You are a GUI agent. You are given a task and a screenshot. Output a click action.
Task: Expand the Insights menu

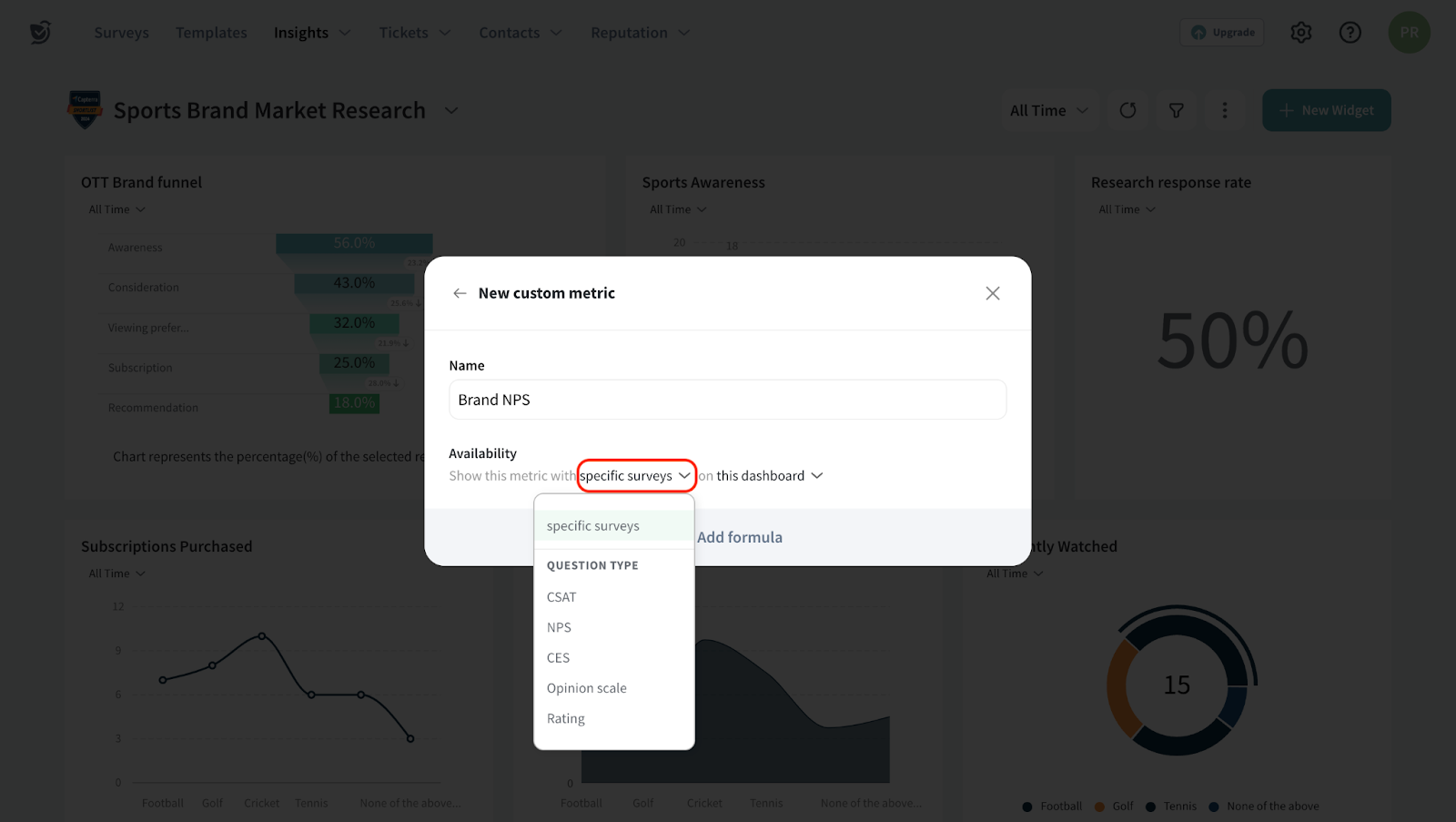[x=312, y=33]
